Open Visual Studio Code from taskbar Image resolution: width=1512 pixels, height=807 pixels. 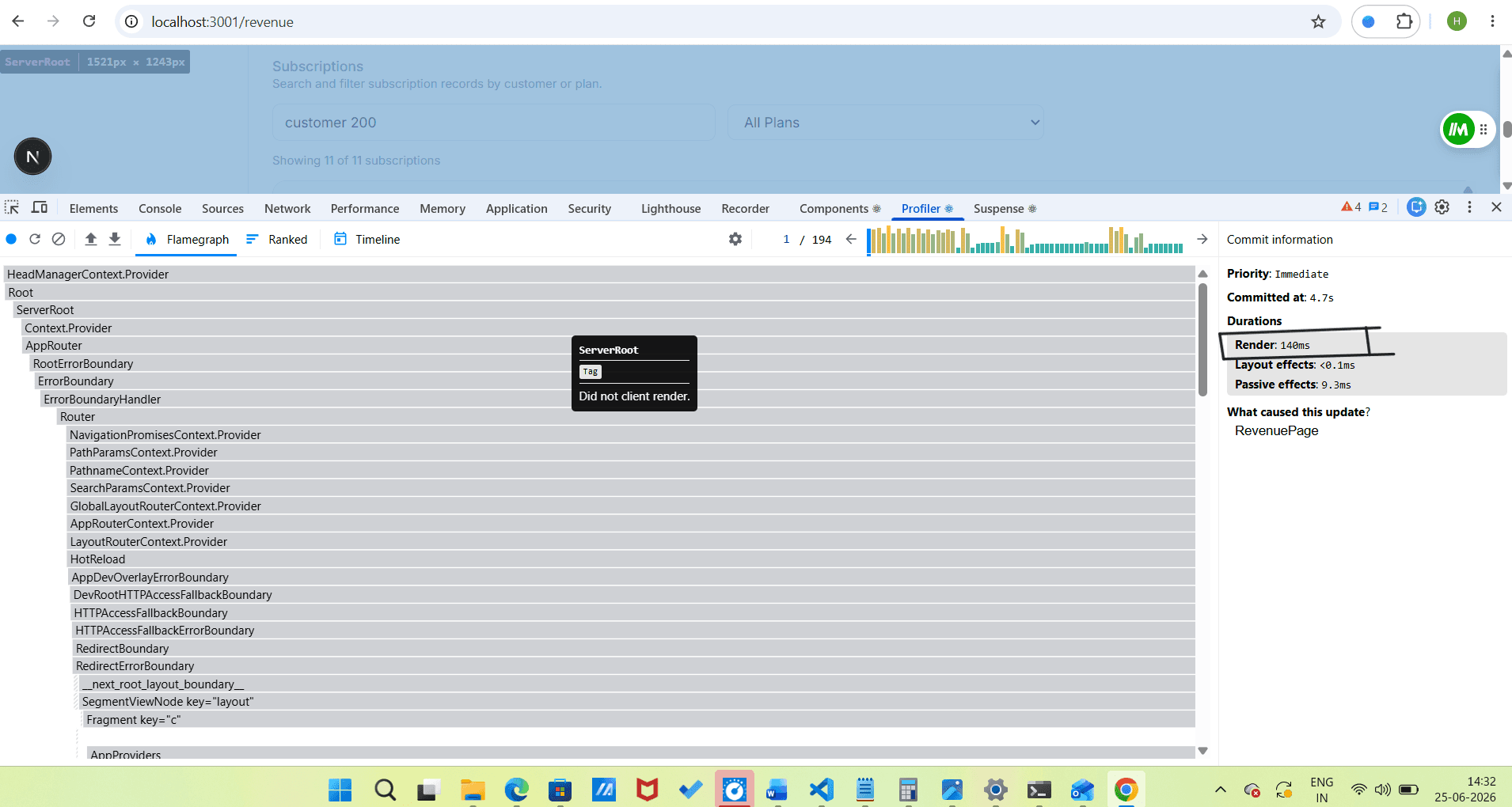pos(822,789)
